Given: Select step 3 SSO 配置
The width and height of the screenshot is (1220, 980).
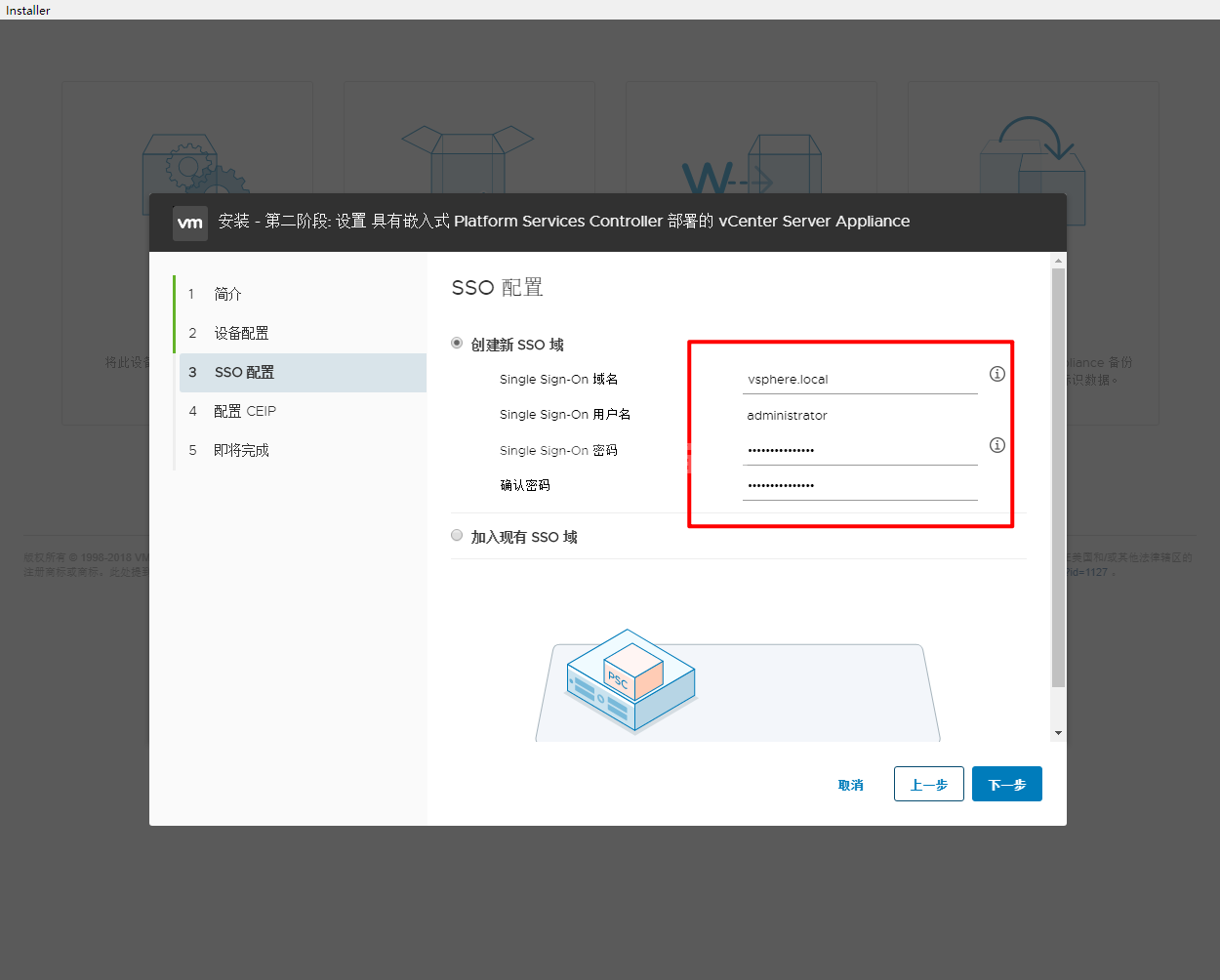Looking at the screenshot, I should (244, 373).
